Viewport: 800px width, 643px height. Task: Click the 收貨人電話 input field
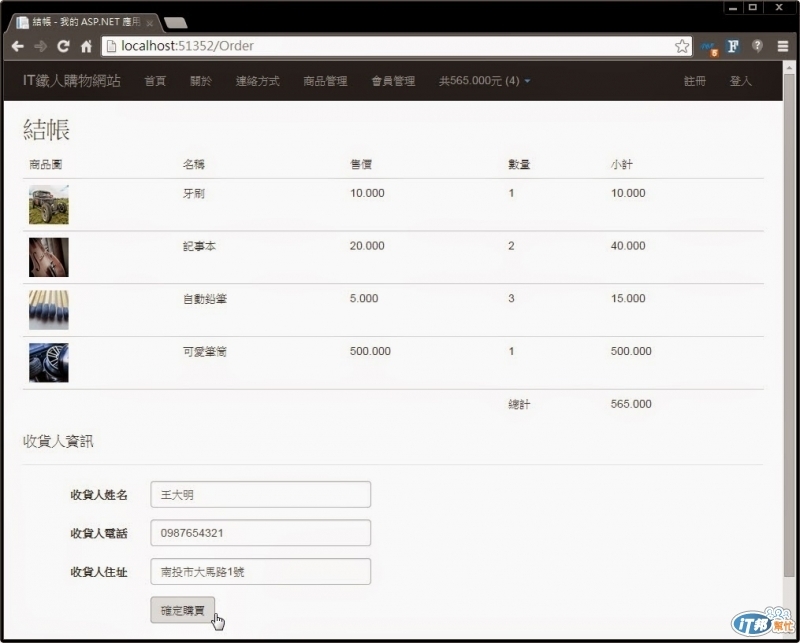[261, 533]
